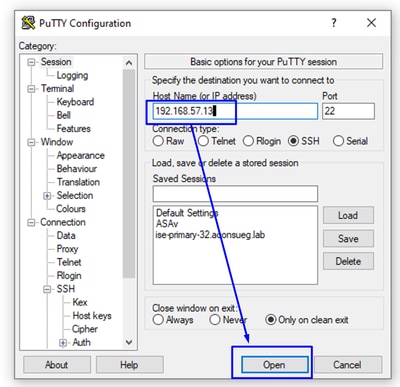Viewport: 400px width, 387px height.
Task: Click the Delete session button
Action: (348, 261)
